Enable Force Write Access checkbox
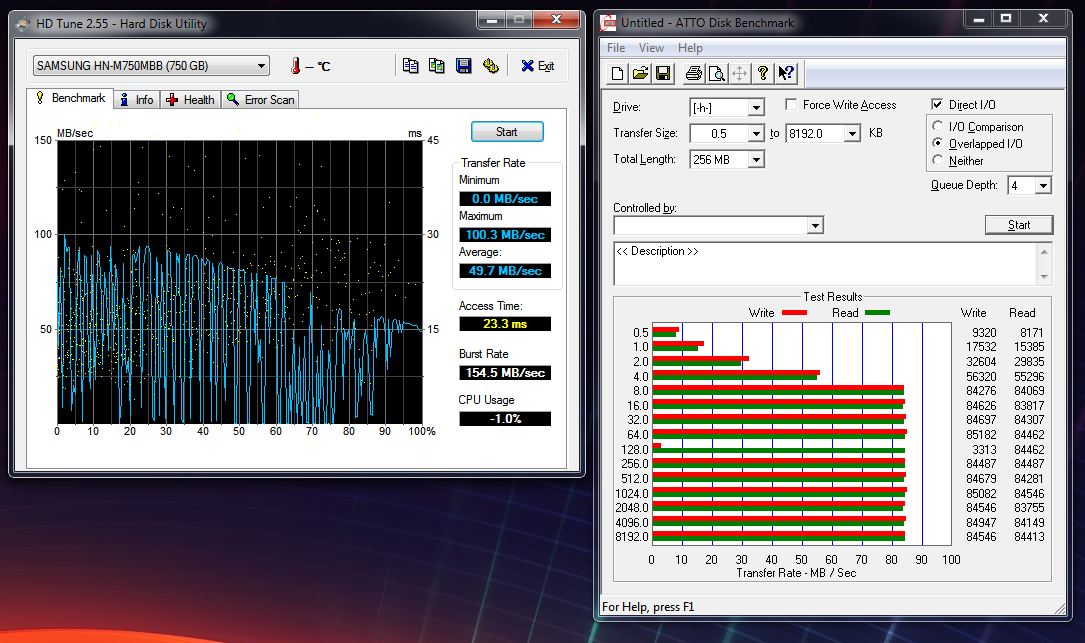This screenshot has width=1085, height=643. point(791,105)
